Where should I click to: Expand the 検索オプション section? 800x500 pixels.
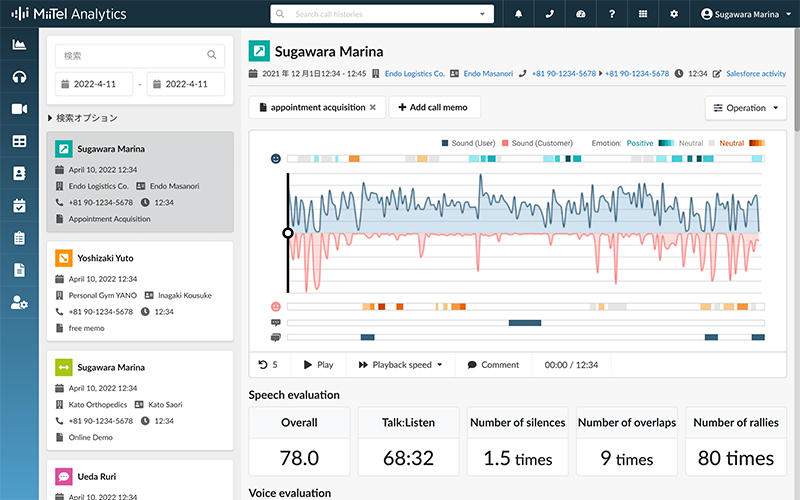tap(83, 118)
